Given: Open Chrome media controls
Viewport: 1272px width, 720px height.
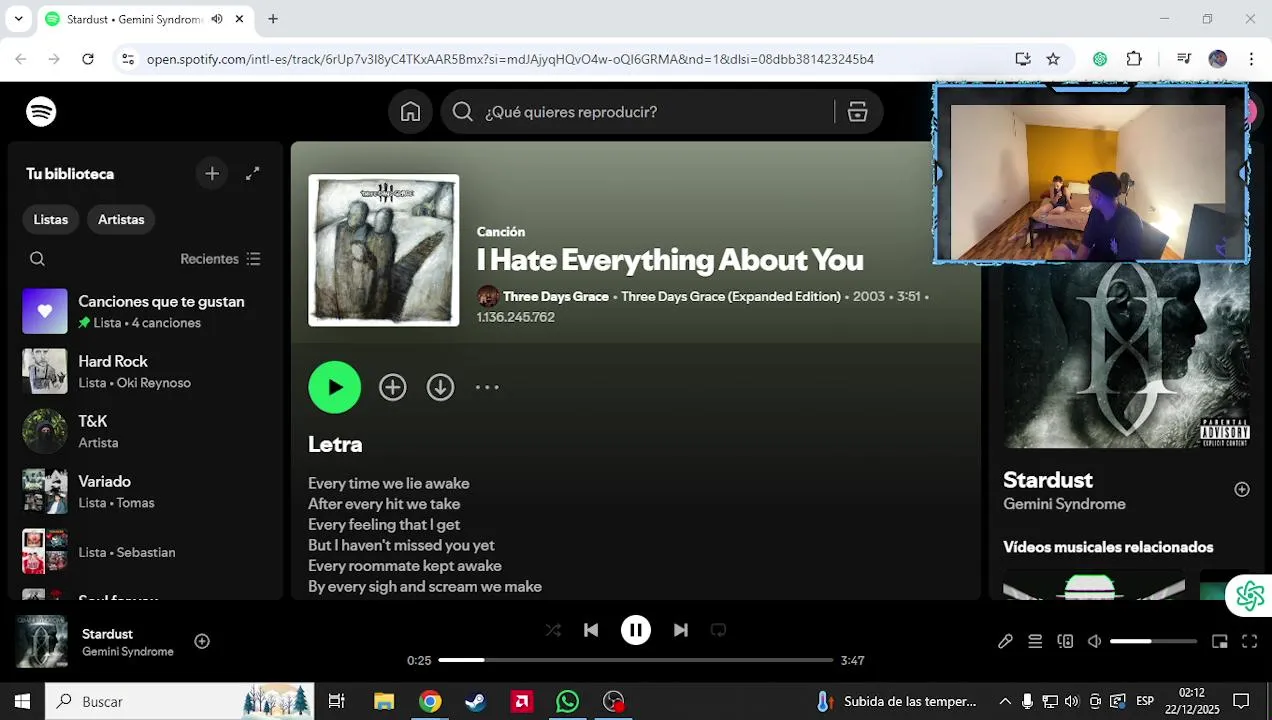Looking at the screenshot, I should [1183, 59].
